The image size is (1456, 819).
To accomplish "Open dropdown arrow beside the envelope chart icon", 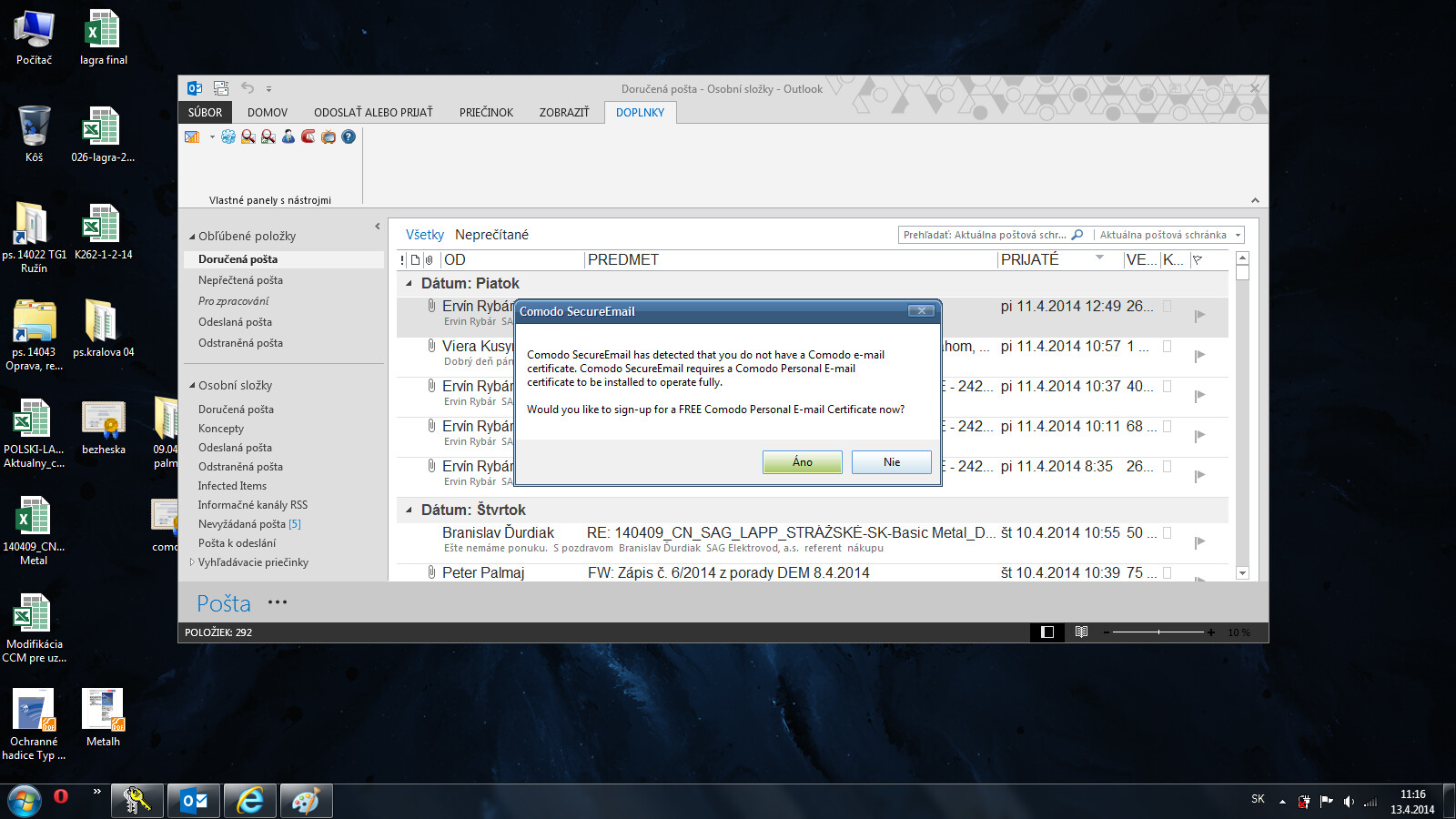I will click(x=212, y=136).
